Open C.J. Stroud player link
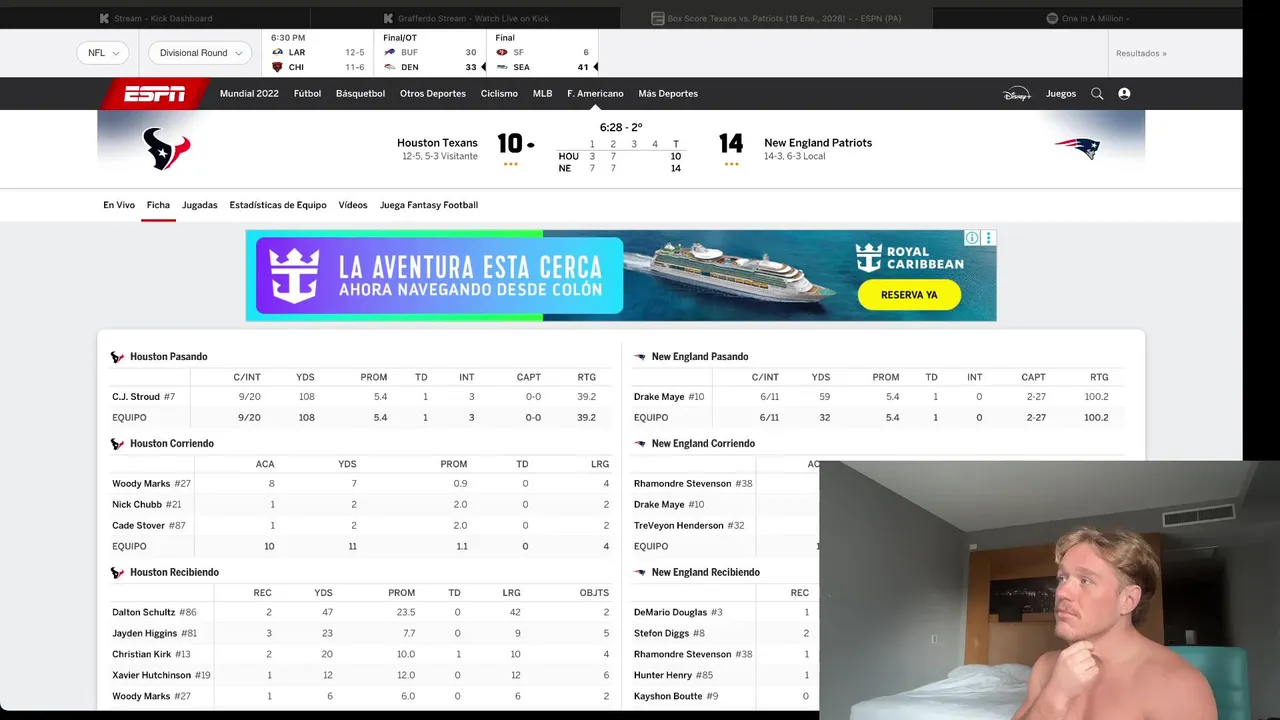 pyautogui.click(x=136, y=397)
